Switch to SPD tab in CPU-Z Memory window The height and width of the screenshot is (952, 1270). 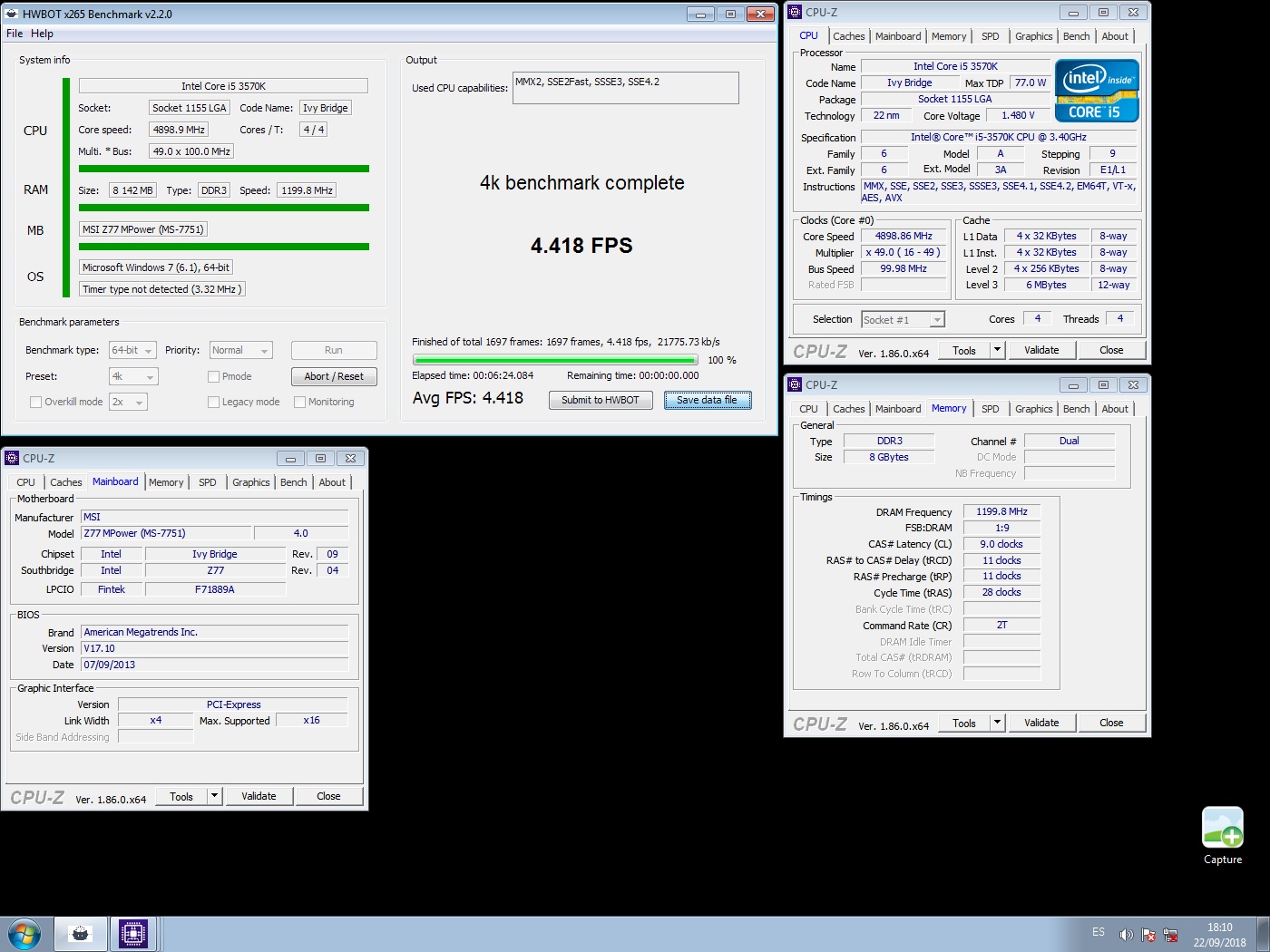point(990,409)
